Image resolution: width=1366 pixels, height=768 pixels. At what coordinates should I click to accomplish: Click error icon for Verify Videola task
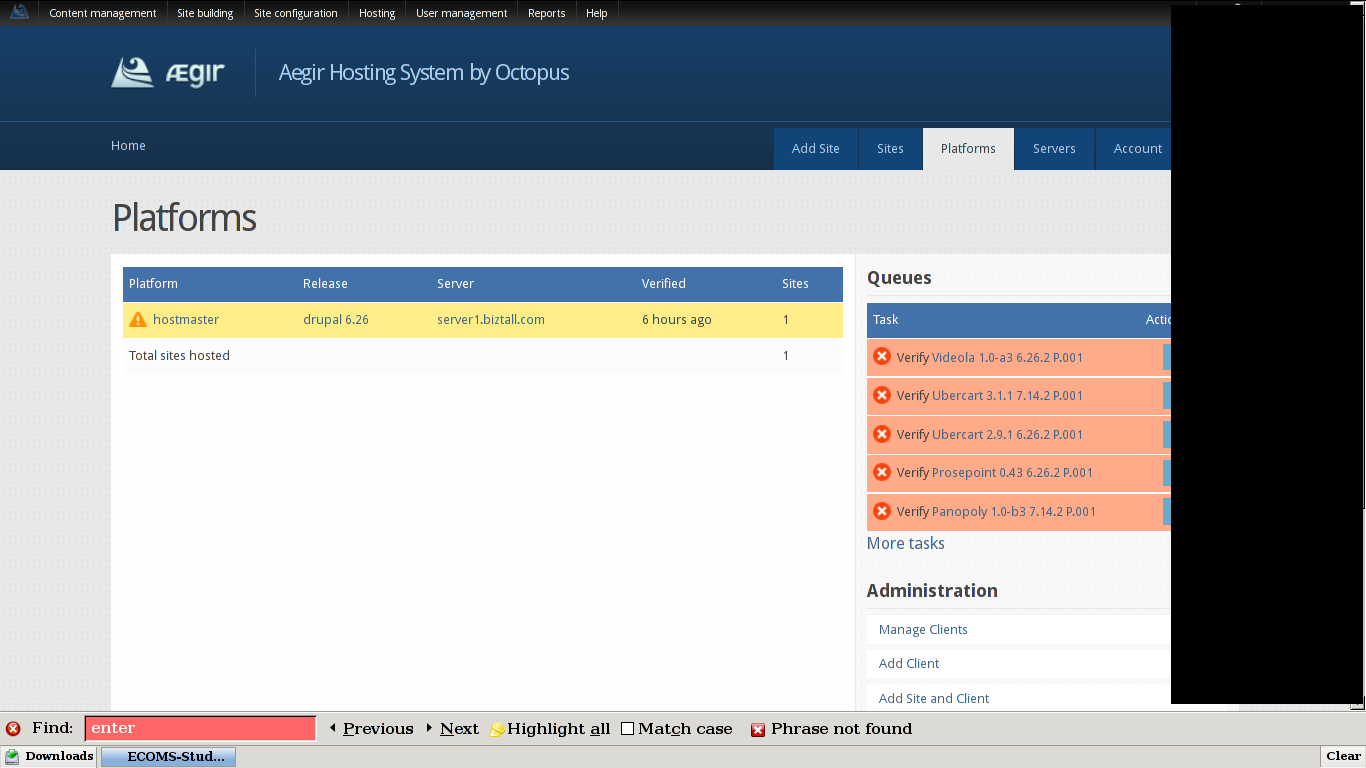click(882, 357)
